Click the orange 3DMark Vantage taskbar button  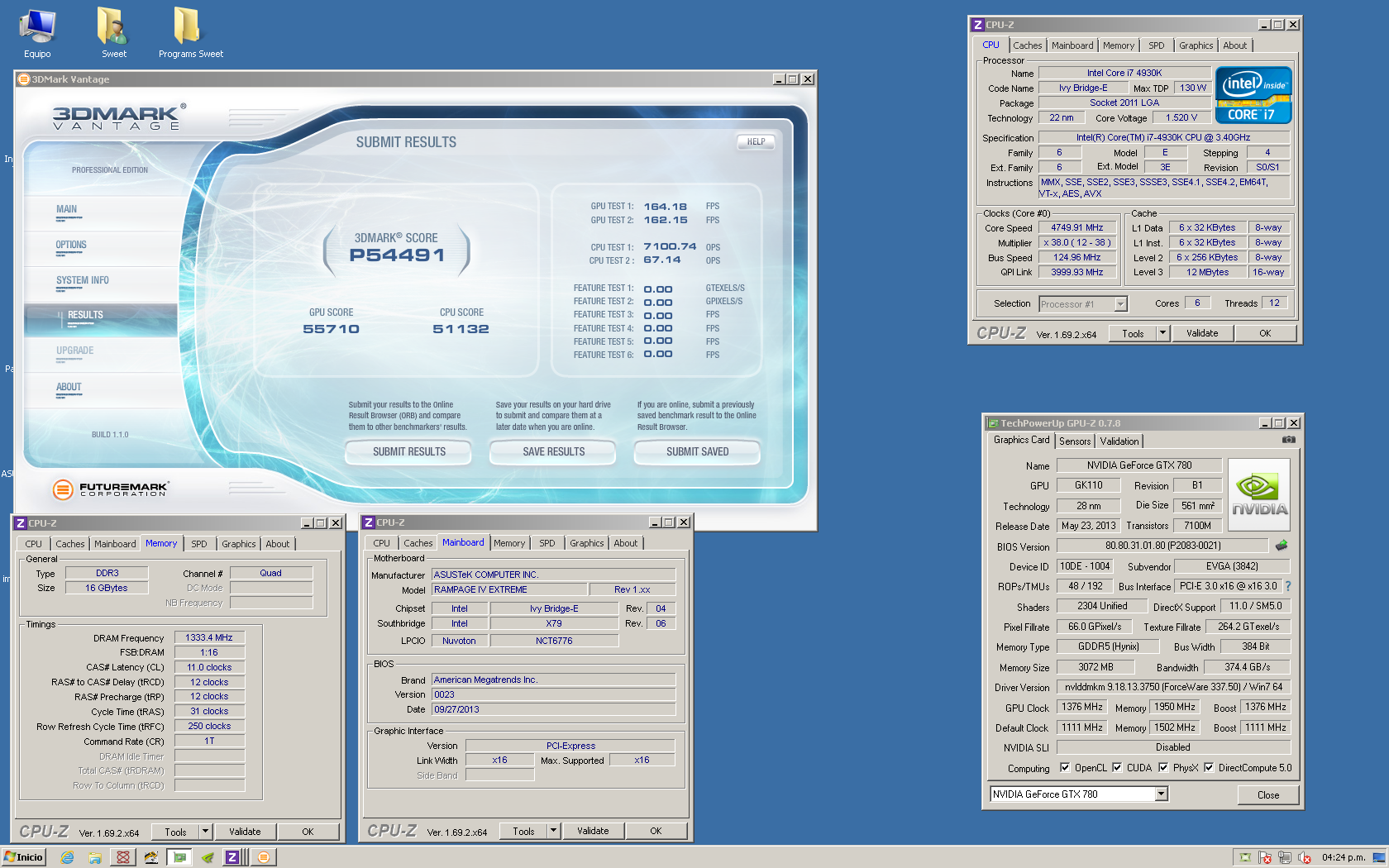click(263, 857)
